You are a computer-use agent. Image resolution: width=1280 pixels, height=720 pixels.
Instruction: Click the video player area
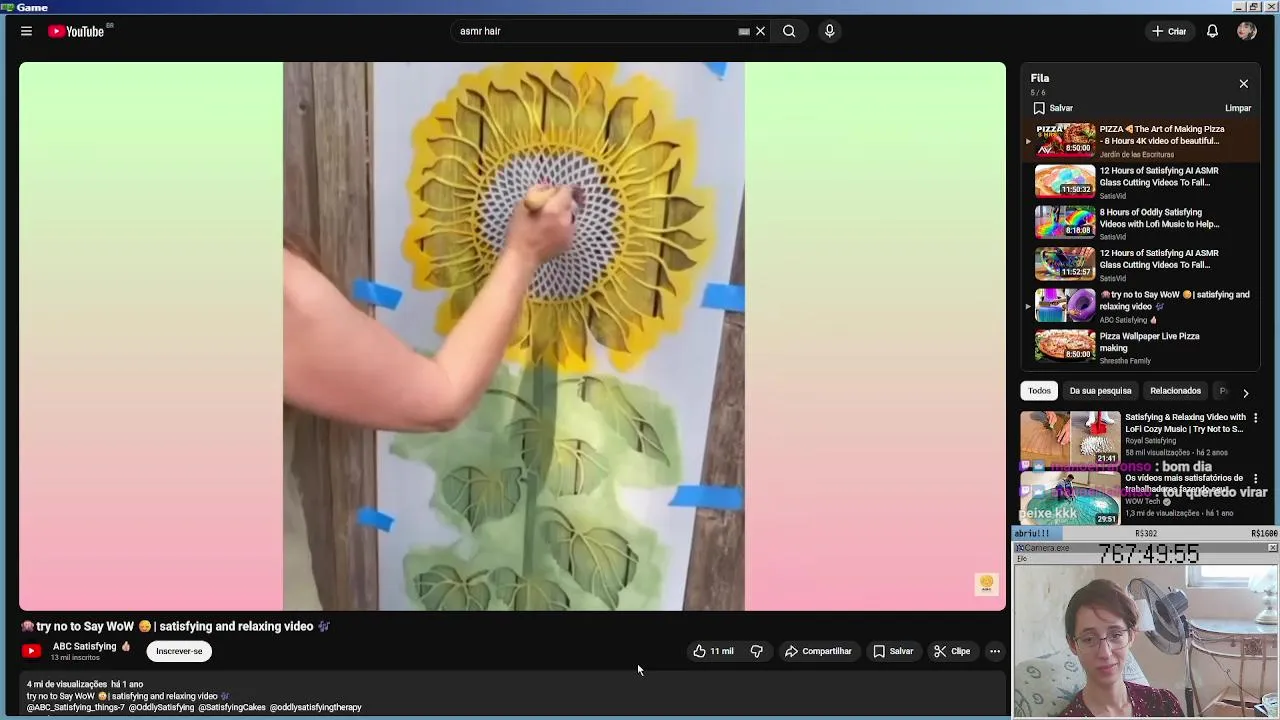[512, 336]
